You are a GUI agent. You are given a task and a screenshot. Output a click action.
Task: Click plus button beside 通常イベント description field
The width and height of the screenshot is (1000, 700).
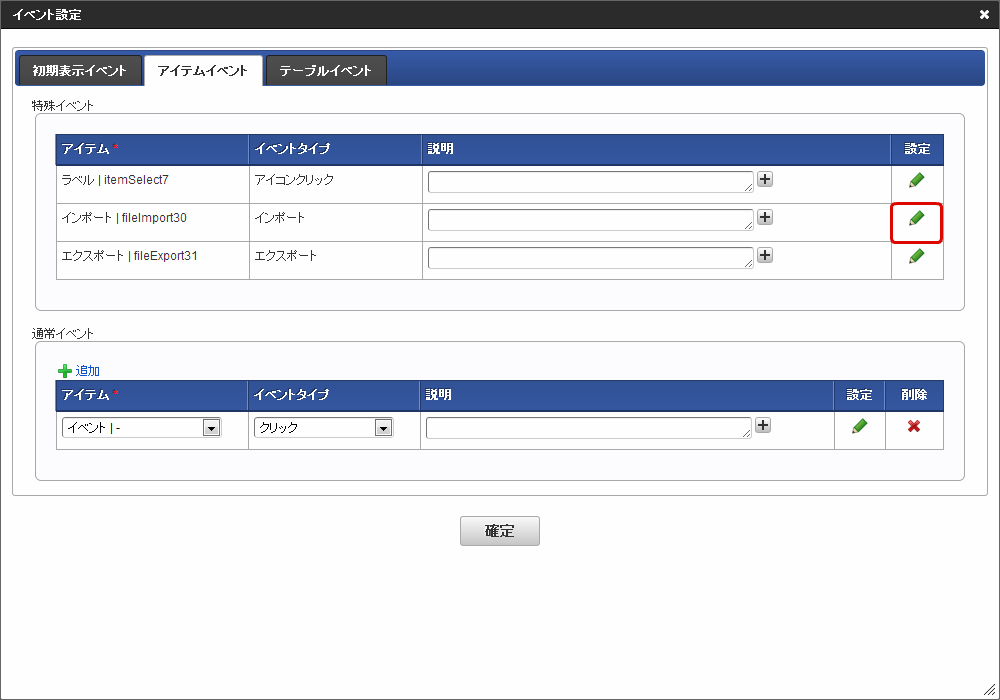click(763, 426)
